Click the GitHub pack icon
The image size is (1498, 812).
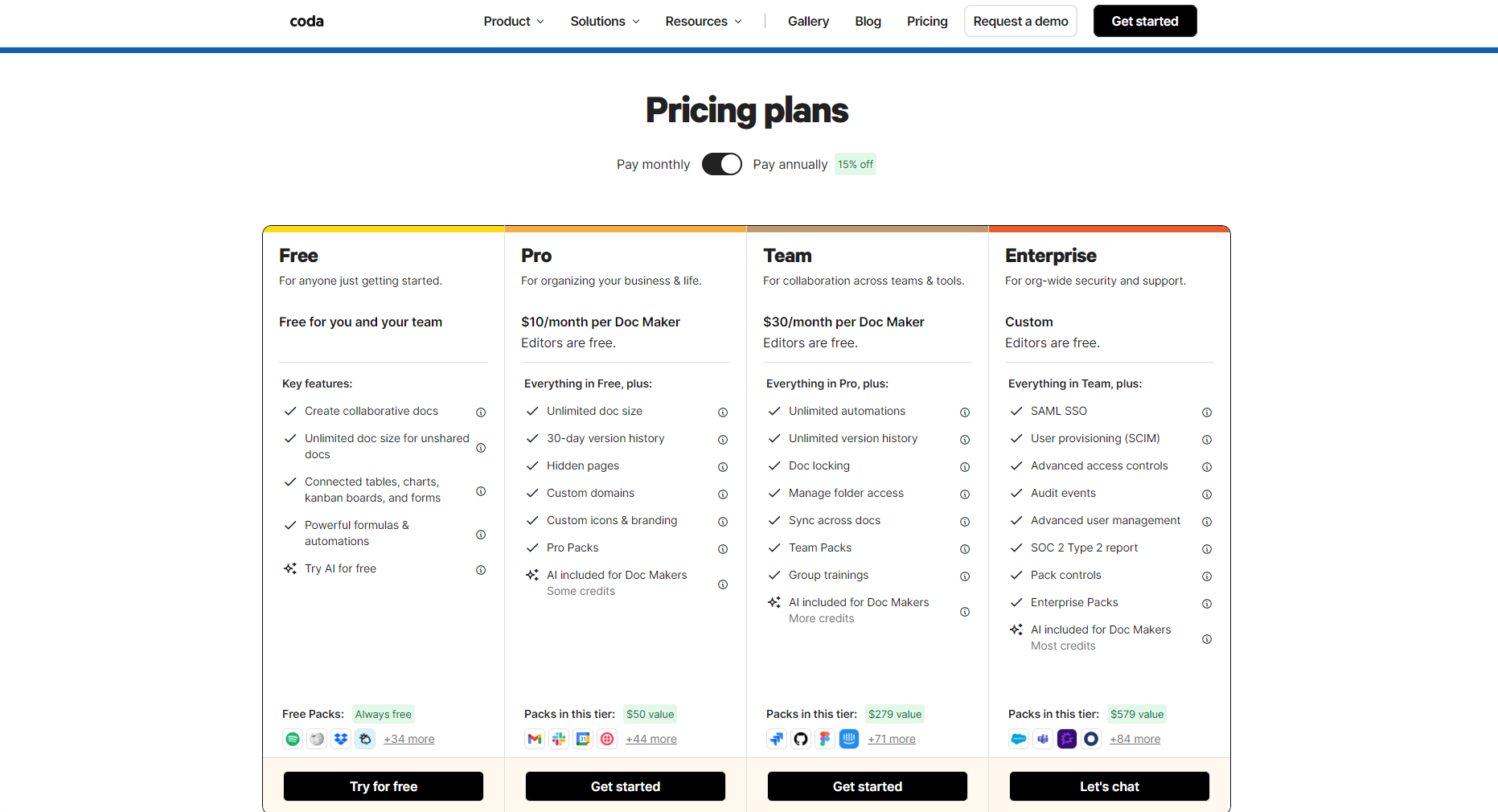(801, 739)
